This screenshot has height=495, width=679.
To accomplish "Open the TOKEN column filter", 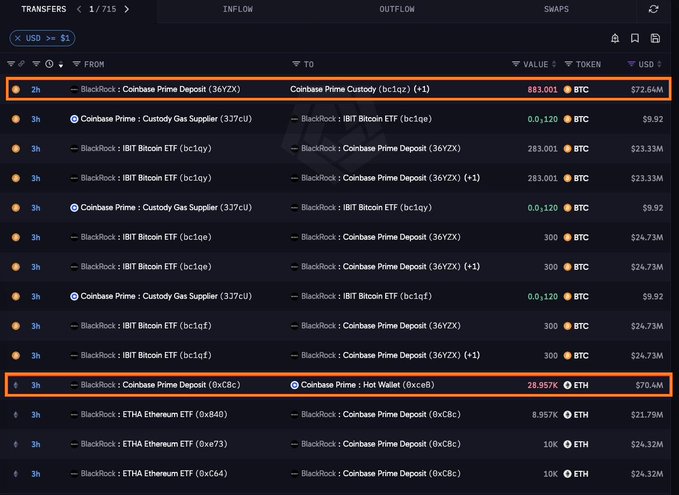I will 569,64.
